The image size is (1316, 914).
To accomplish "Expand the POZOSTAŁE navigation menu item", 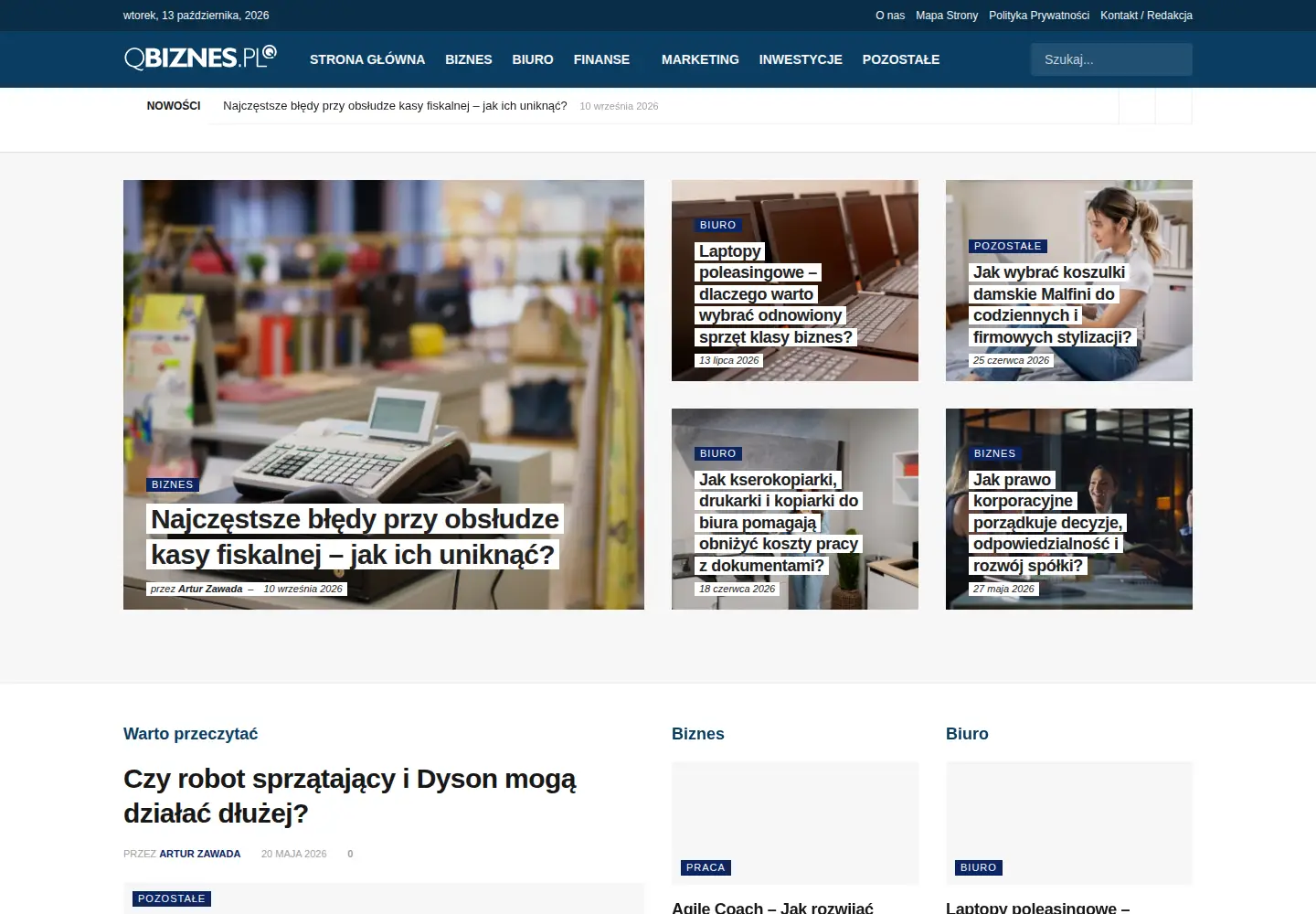I will 901,59.
